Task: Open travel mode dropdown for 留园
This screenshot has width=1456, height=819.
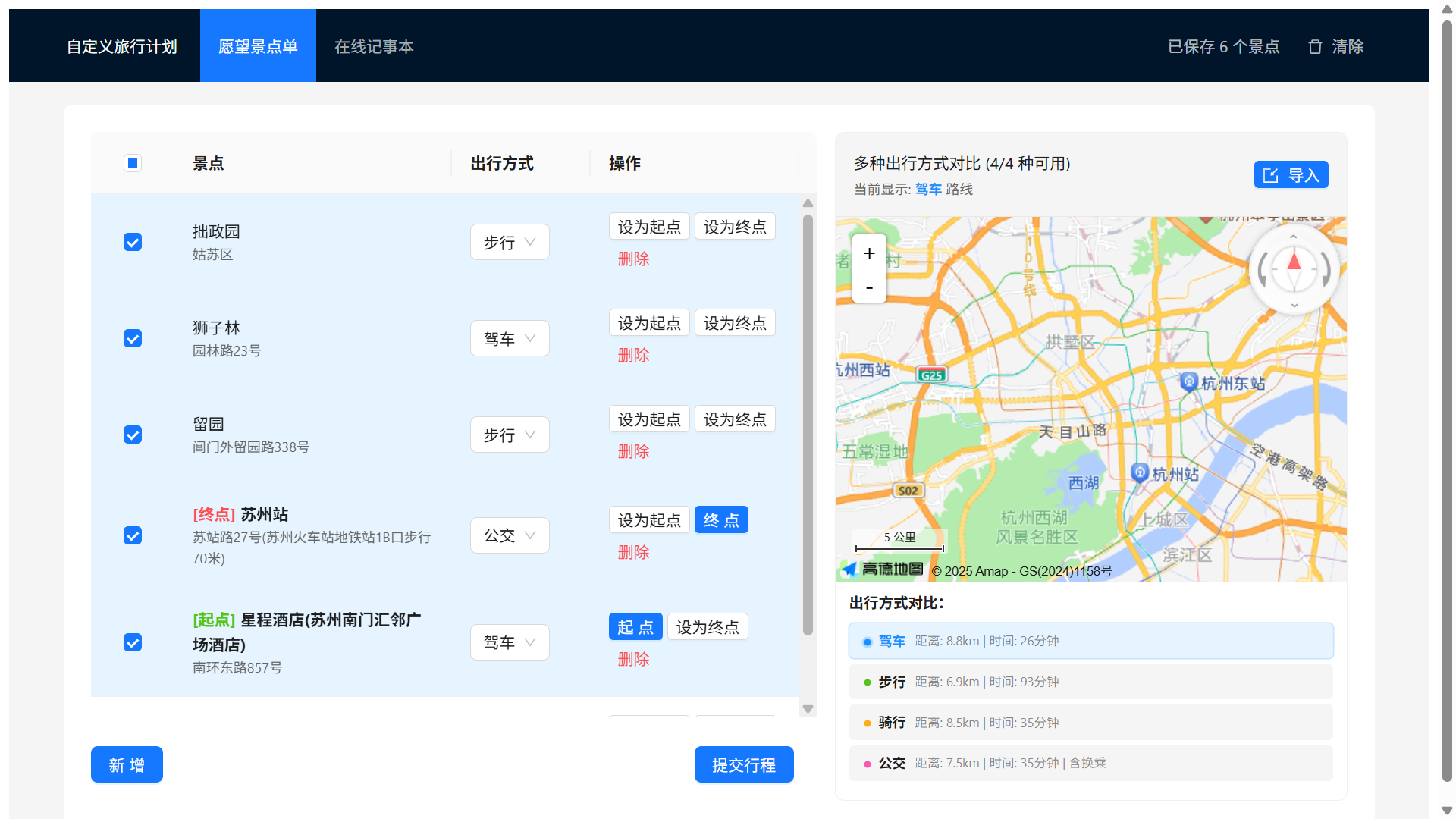Action: point(510,435)
